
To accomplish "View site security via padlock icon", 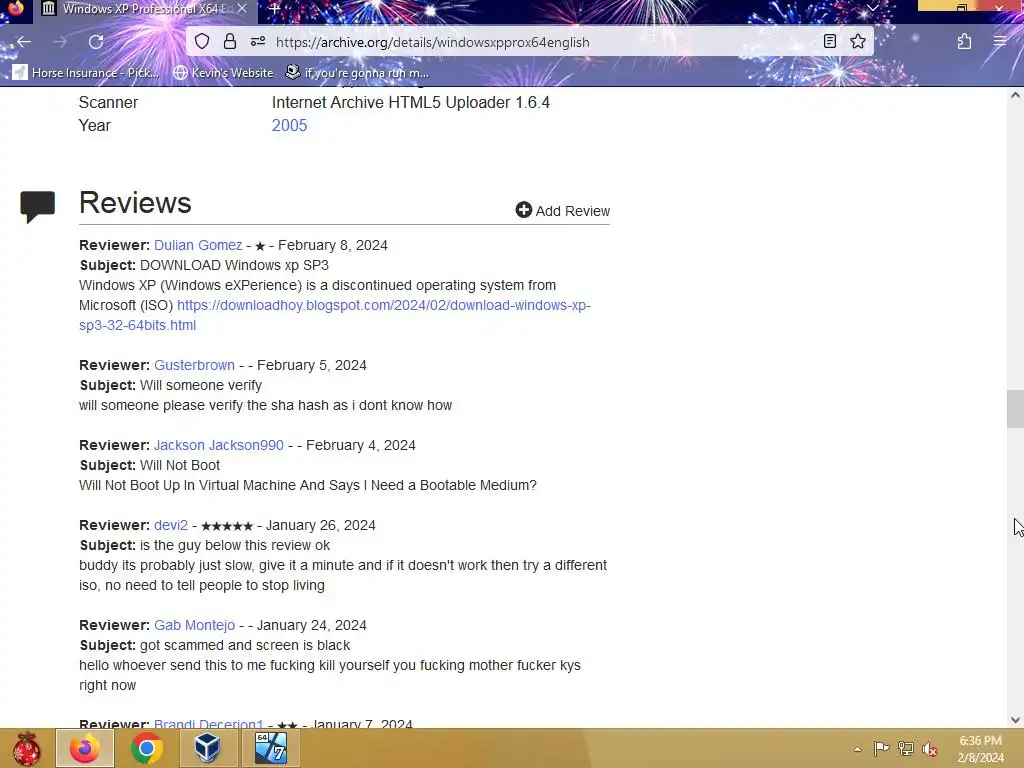I will click(230, 42).
